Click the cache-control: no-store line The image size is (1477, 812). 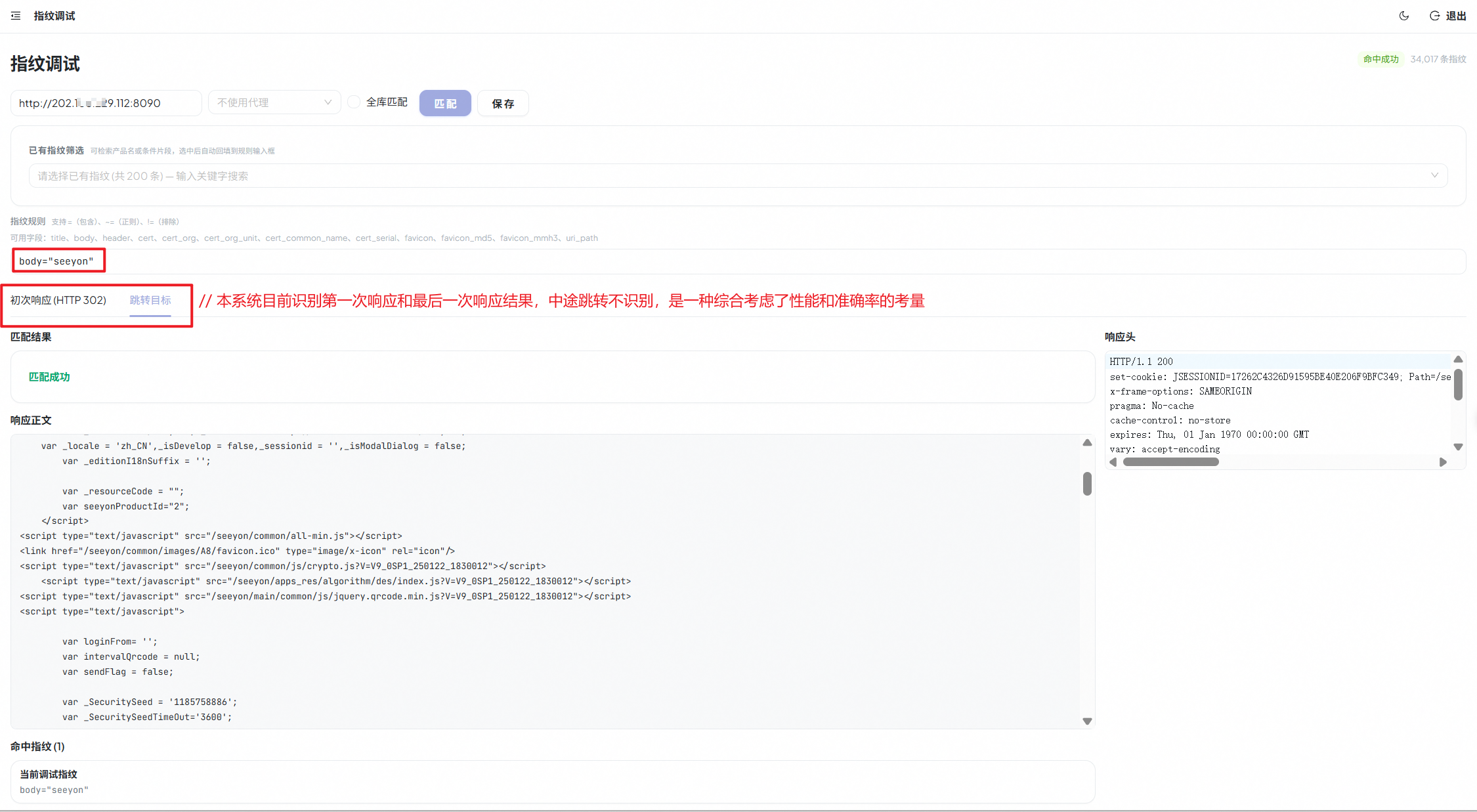point(1170,420)
